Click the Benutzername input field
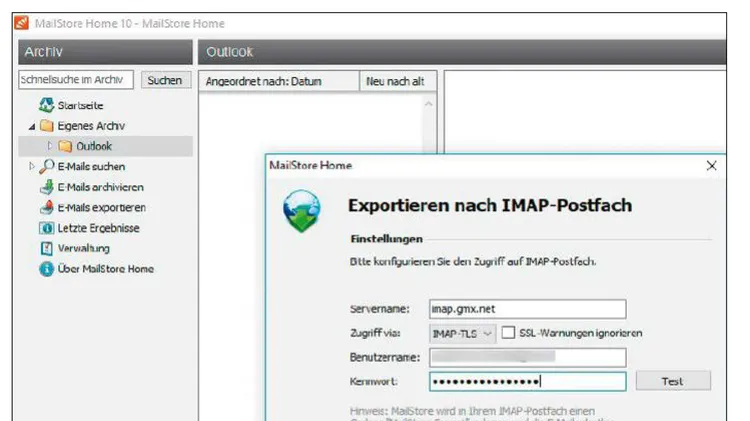 point(528,357)
